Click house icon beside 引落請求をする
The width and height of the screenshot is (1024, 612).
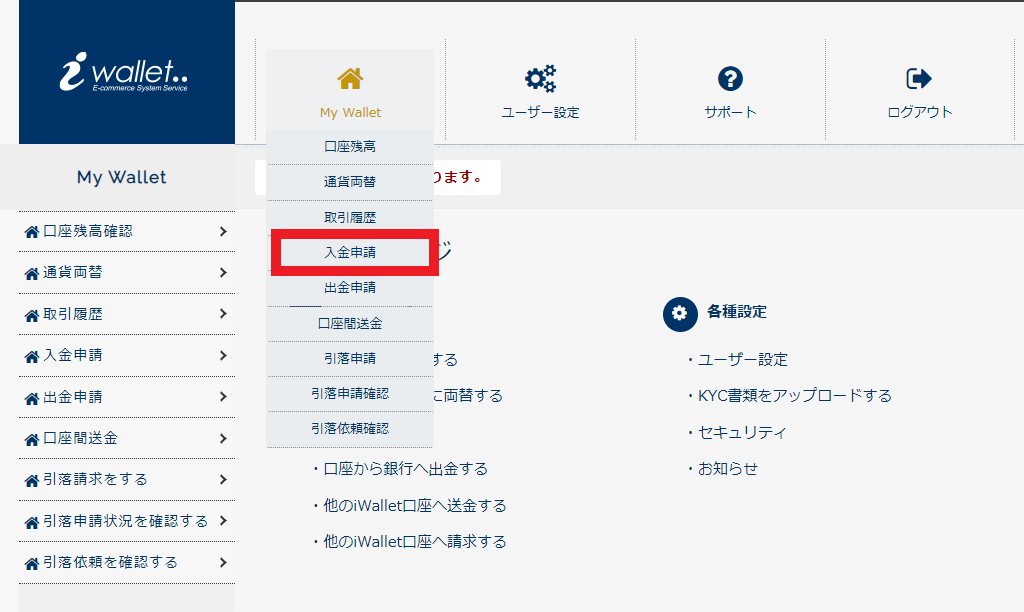tap(31, 481)
